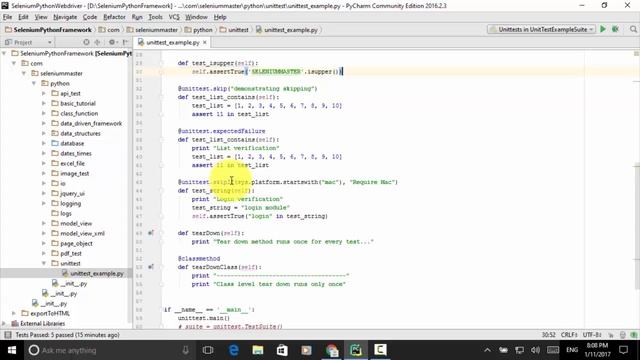Switch to PyCharm taskbar icon
The image size is (640, 360).
356,350
